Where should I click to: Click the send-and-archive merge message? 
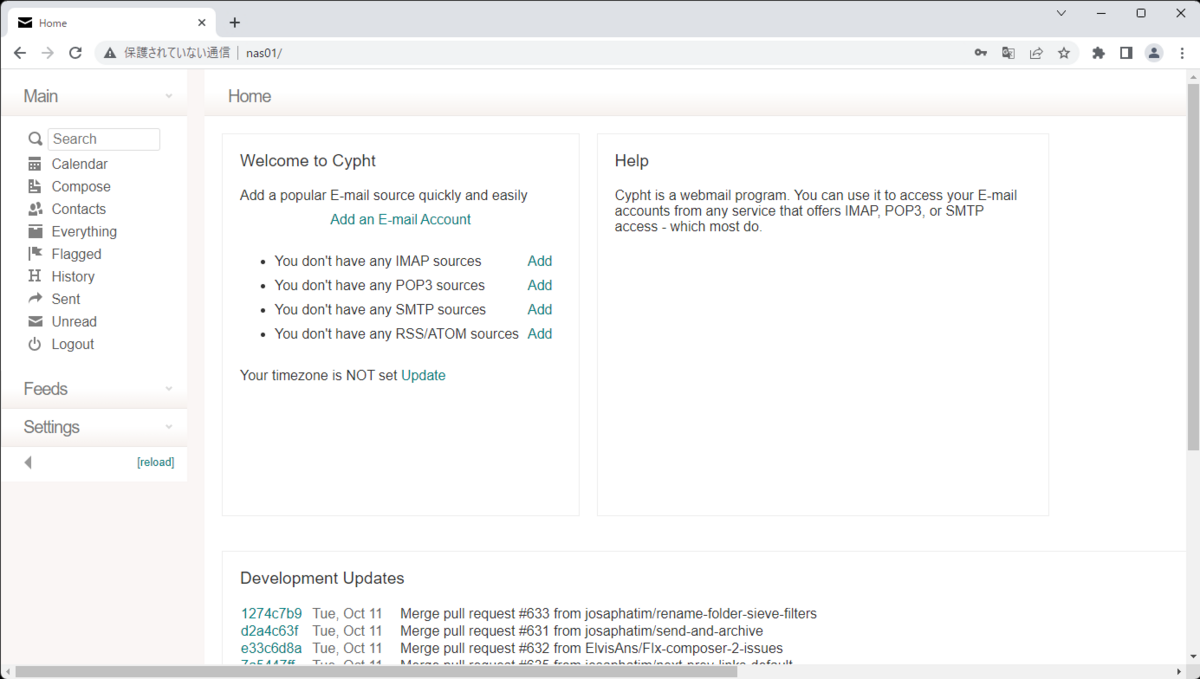pos(581,631)
